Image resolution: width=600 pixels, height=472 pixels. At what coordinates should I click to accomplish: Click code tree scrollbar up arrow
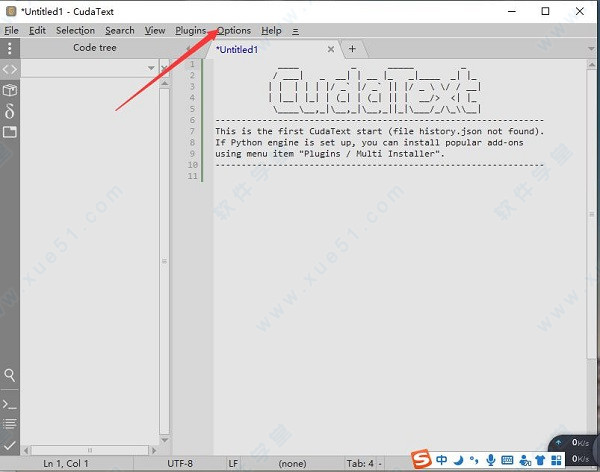(165, 83)
